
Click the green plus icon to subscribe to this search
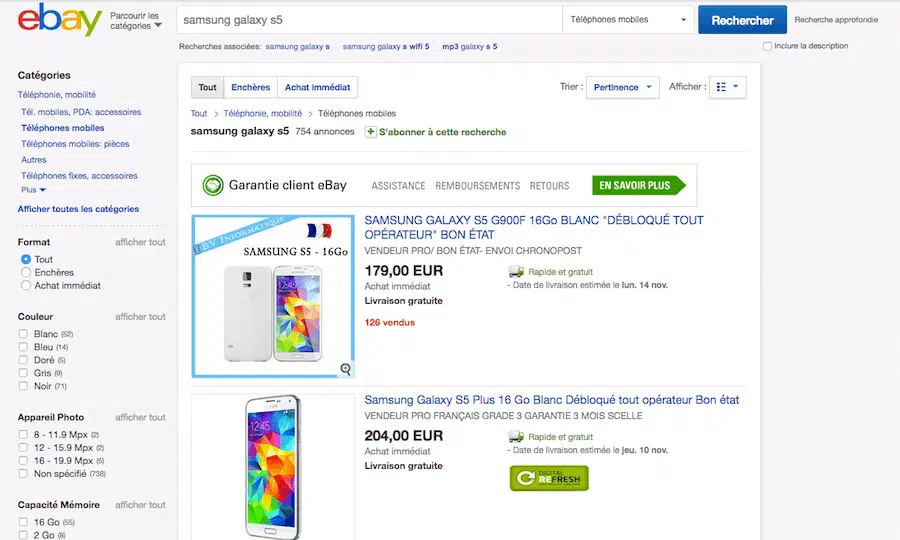pyautogui.click(x=371, y=132)
